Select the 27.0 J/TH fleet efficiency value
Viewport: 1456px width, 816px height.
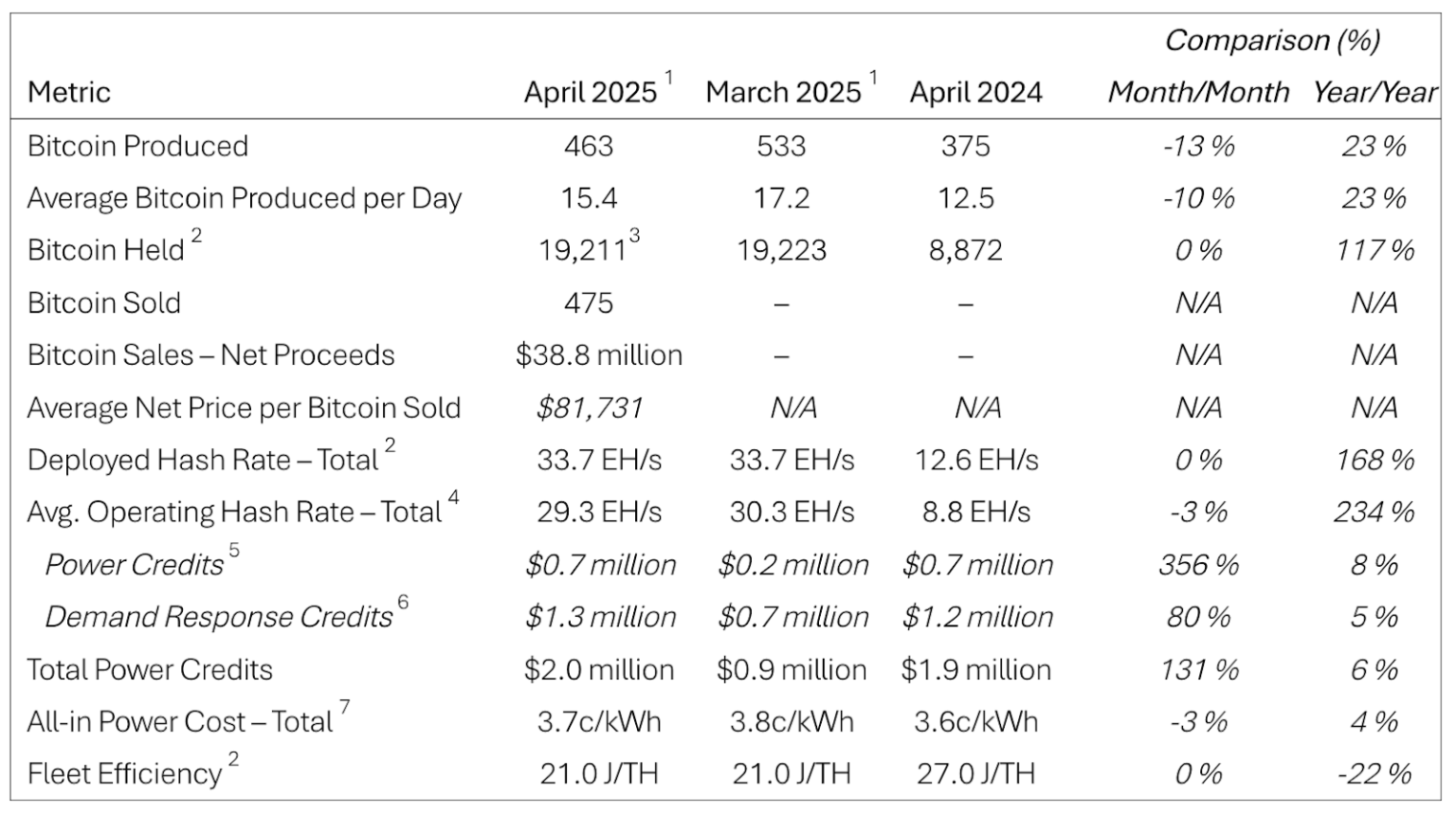point(976,774)
